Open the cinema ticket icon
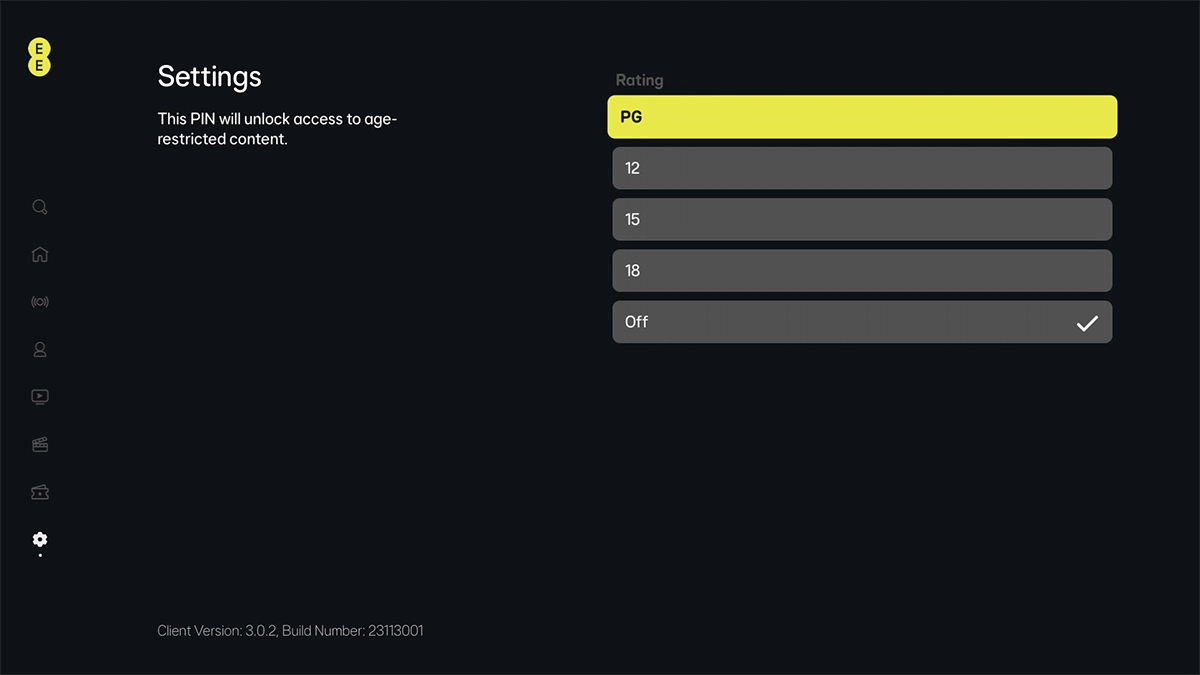Viewport: 1200px width, 675px height. (x=39, y=492)
